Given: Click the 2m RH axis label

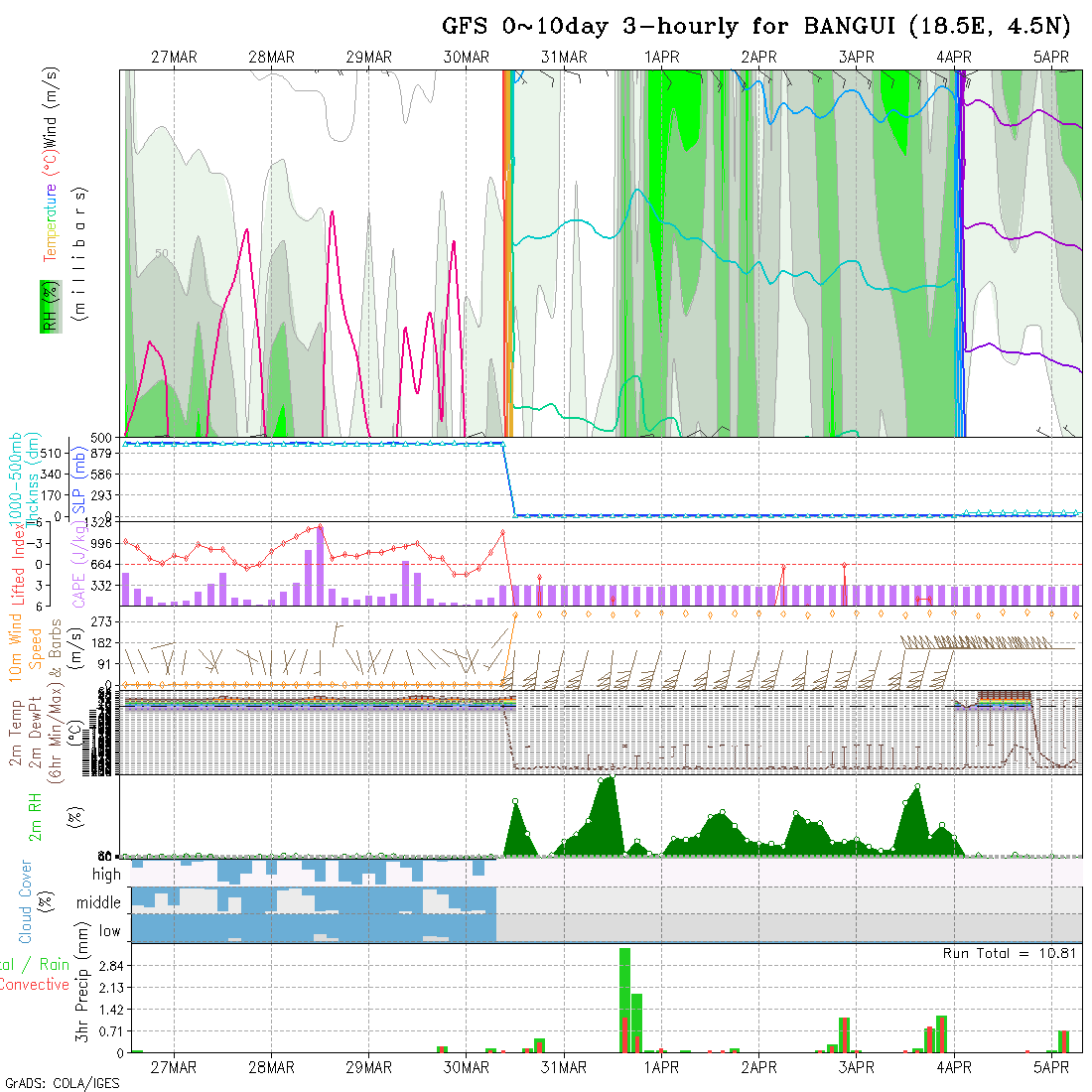Looking at the screenshot, I should click(36, 816).
